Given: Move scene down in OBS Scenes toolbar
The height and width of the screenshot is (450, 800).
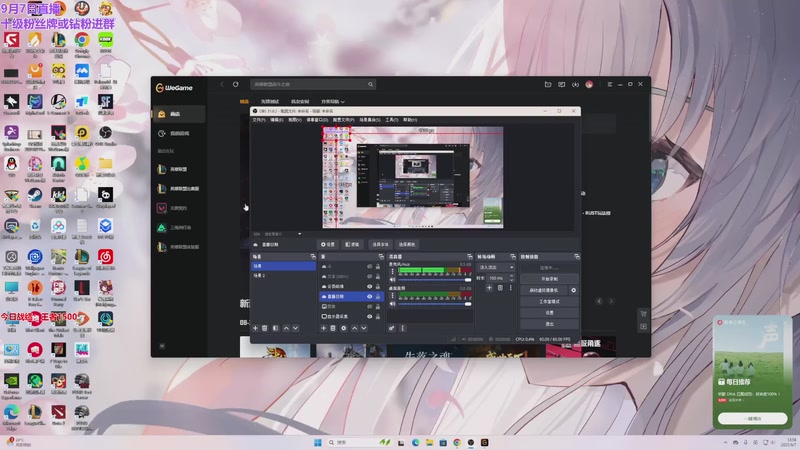Looking at the screenshot, I should click(295, 328).
